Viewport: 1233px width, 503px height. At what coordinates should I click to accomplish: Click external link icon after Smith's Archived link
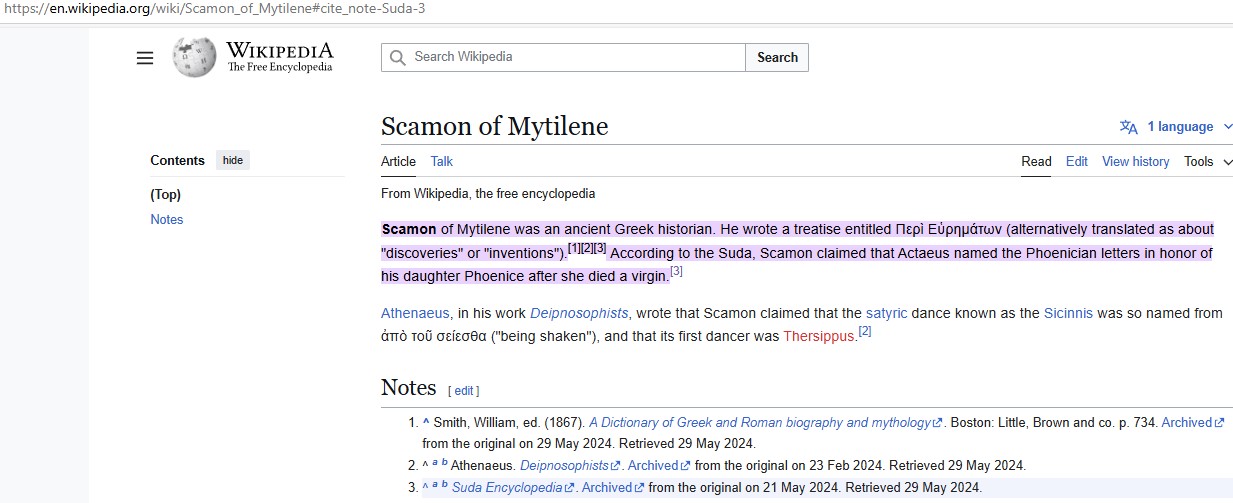1219,423
